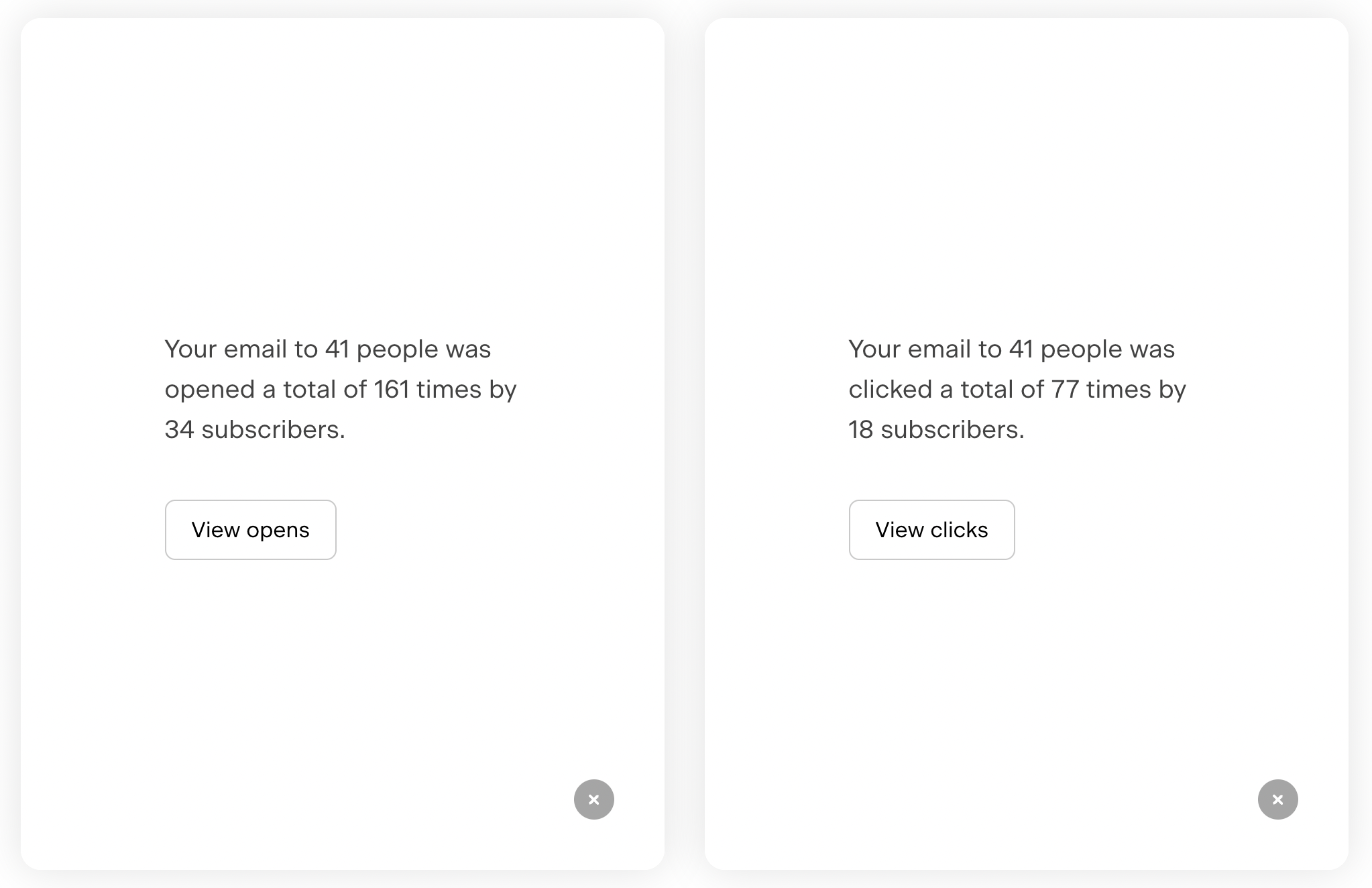1372x888 pixels.
Task: Select the "18 subscribers." text
Action: (x=936, y=430)
